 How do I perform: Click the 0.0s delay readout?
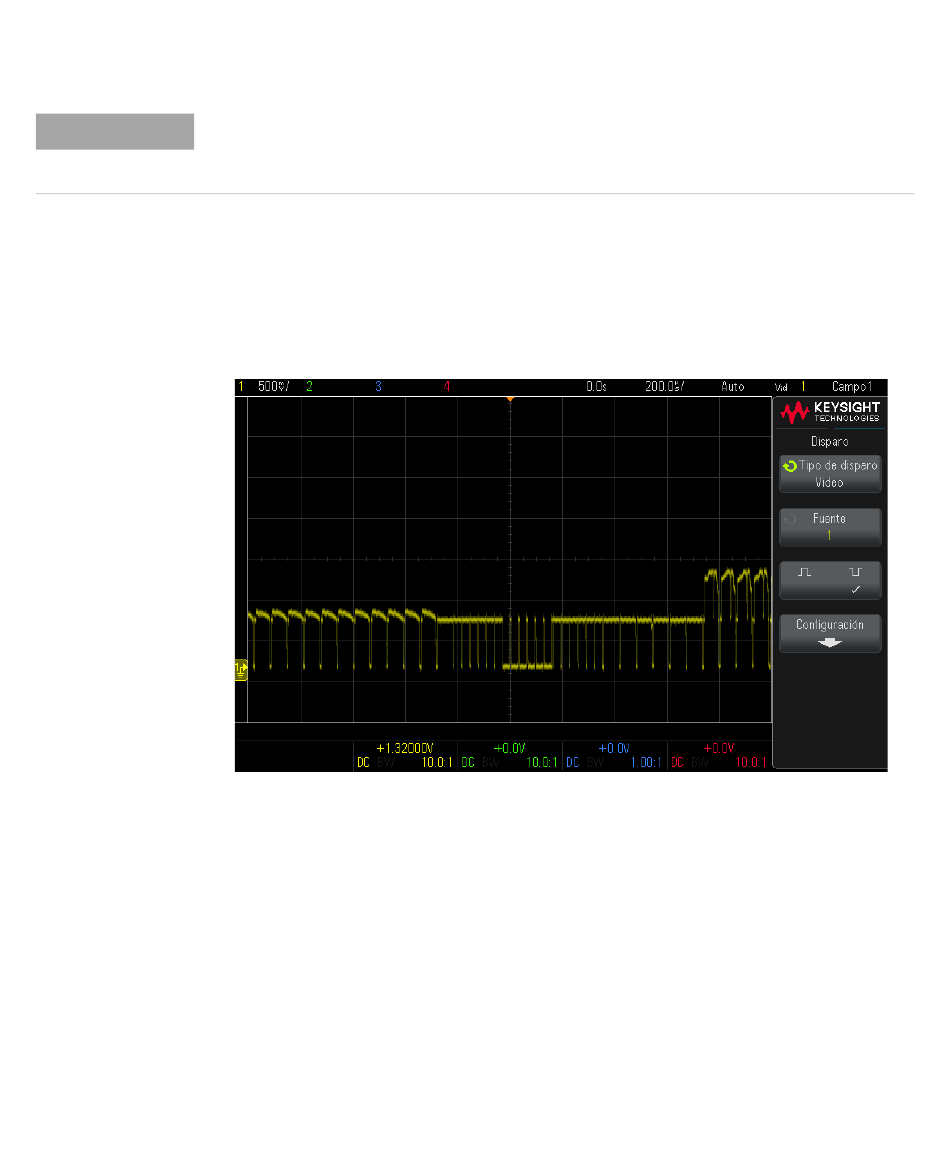pyautogui.click(x=596, y=386)
